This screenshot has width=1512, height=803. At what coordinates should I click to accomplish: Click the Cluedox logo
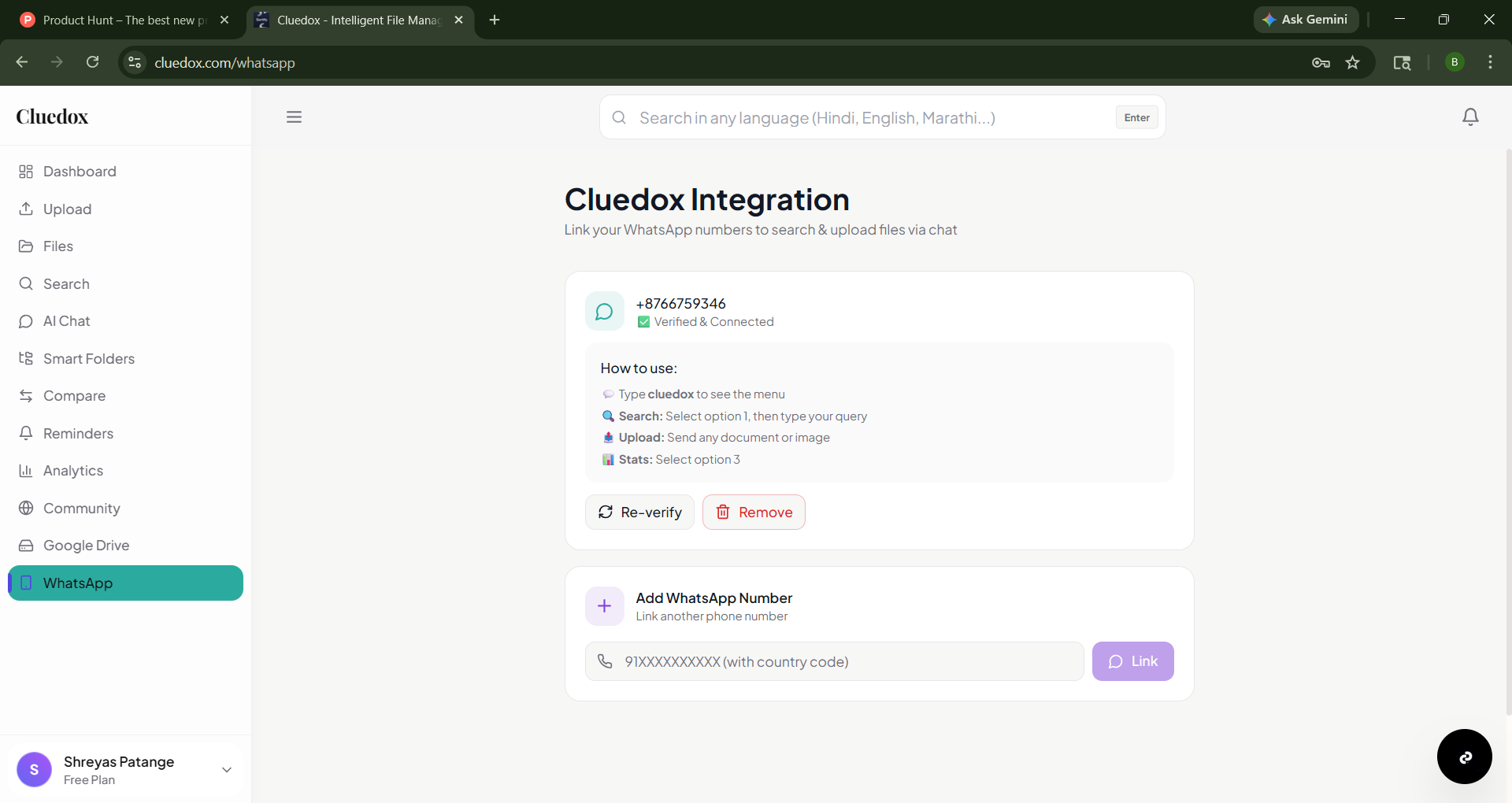52,117
